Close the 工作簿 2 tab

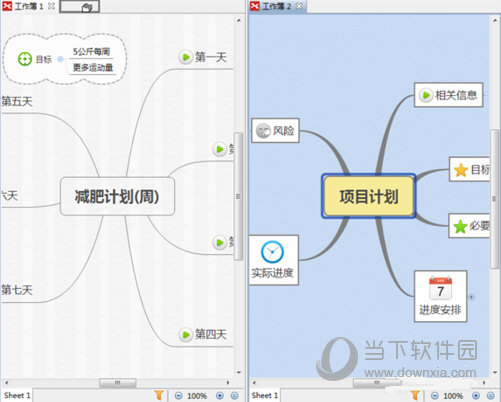pyautogui.click(x=299, y=6)
